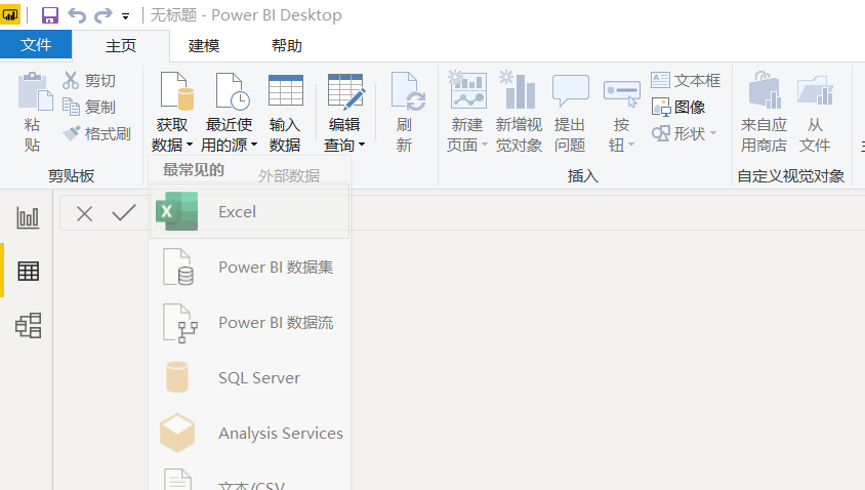Undo the last action
The image size is (865, 490).
pos(77,15)
